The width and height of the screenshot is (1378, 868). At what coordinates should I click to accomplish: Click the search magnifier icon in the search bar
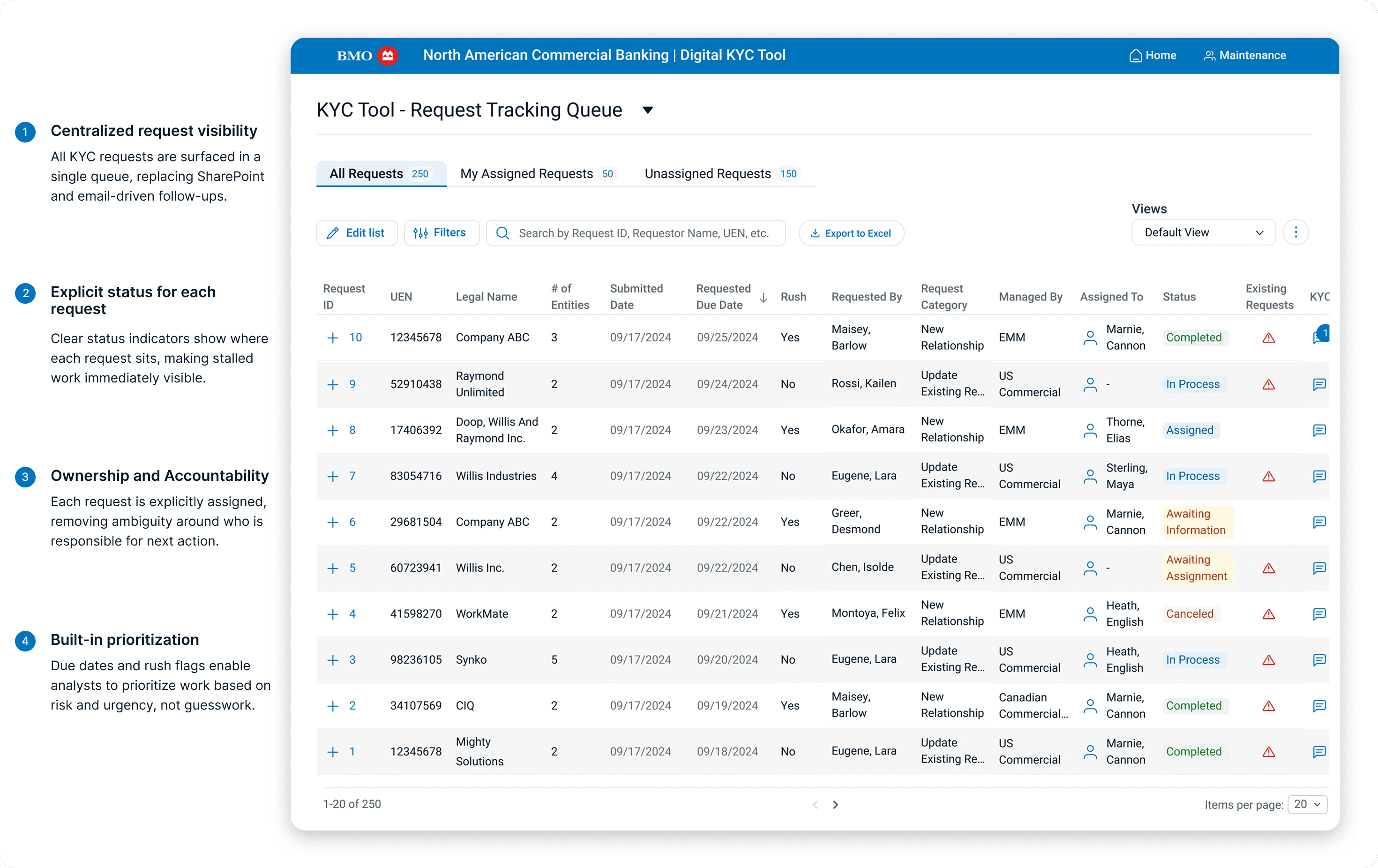(502, 233)
